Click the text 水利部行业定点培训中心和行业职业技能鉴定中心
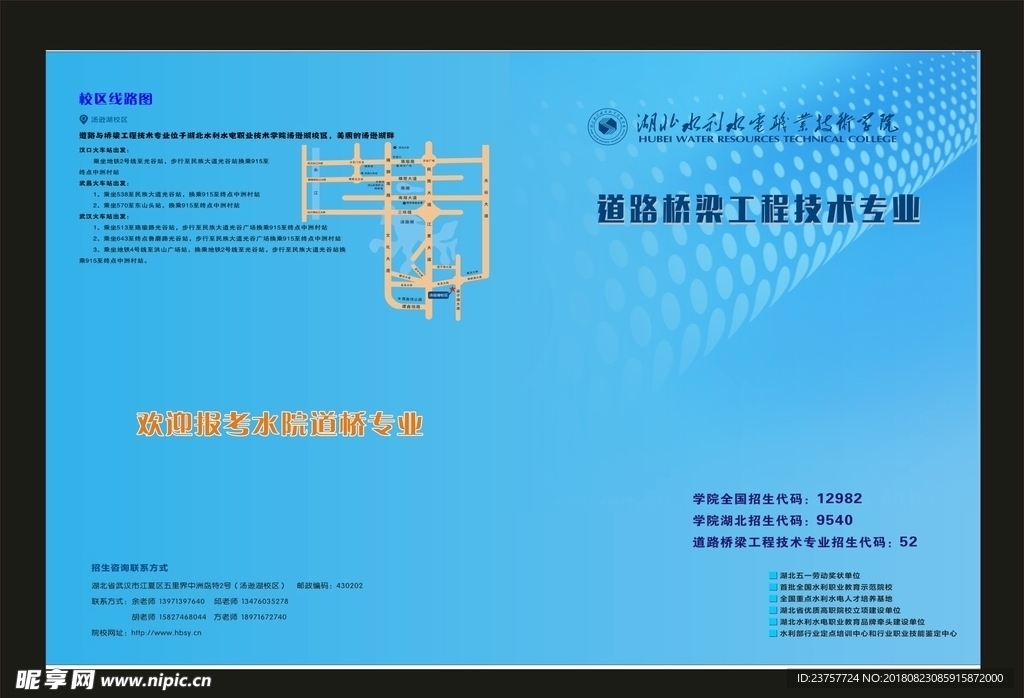The width and height of the screenshot is (1024, 698). (869, 633)
